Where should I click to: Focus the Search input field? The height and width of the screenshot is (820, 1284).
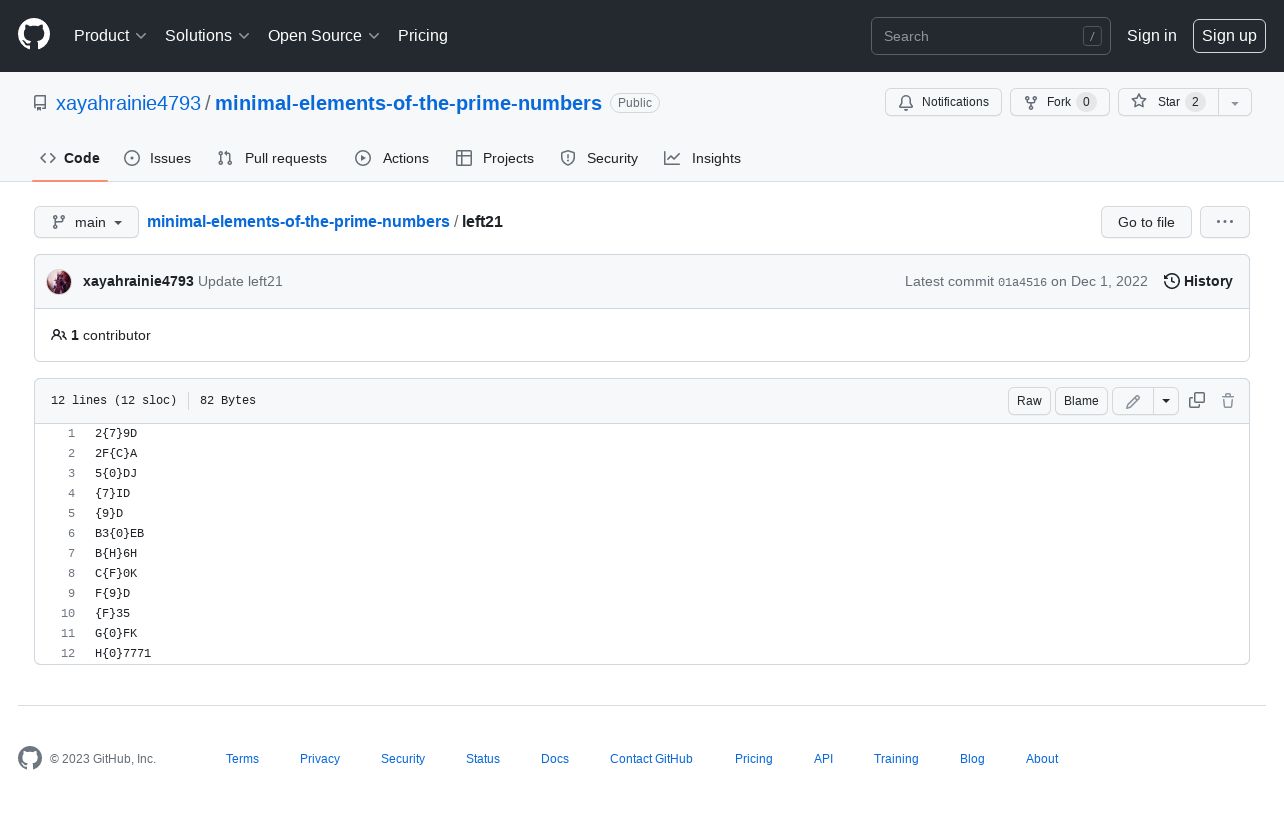pyautogui.click(x=991, y=36)
